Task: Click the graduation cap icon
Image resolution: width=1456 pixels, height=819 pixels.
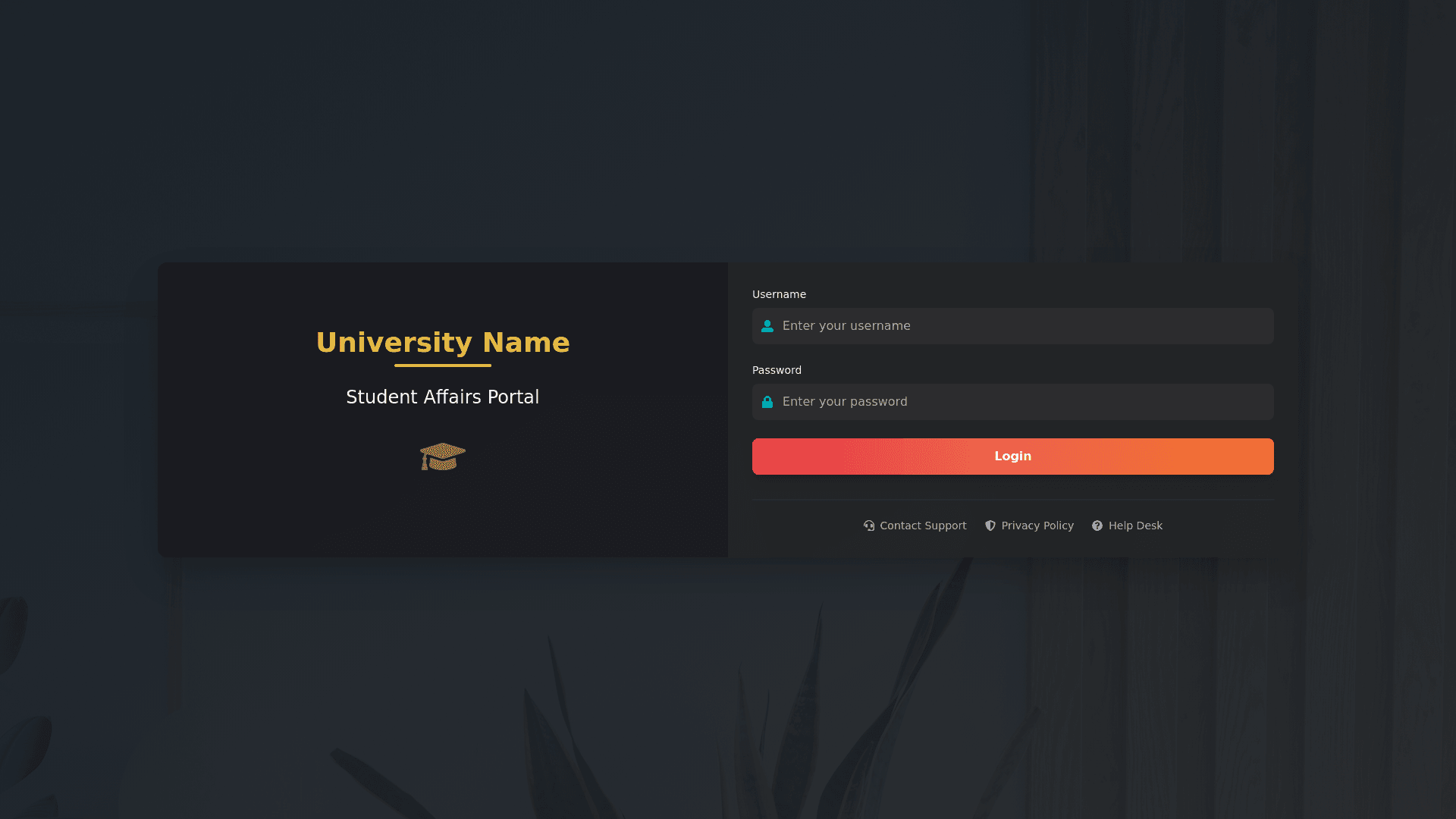Action: tap(443, 457)
